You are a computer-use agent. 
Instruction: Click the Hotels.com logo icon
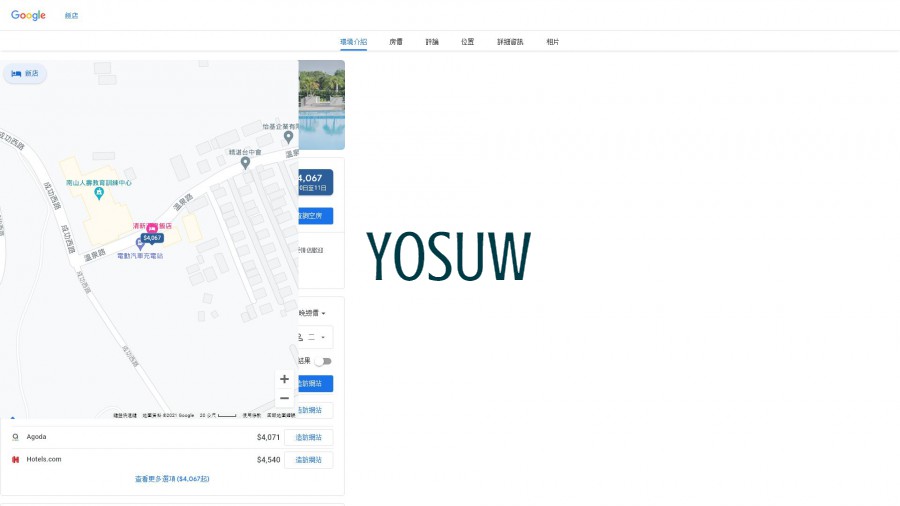(x=15, y=460)
